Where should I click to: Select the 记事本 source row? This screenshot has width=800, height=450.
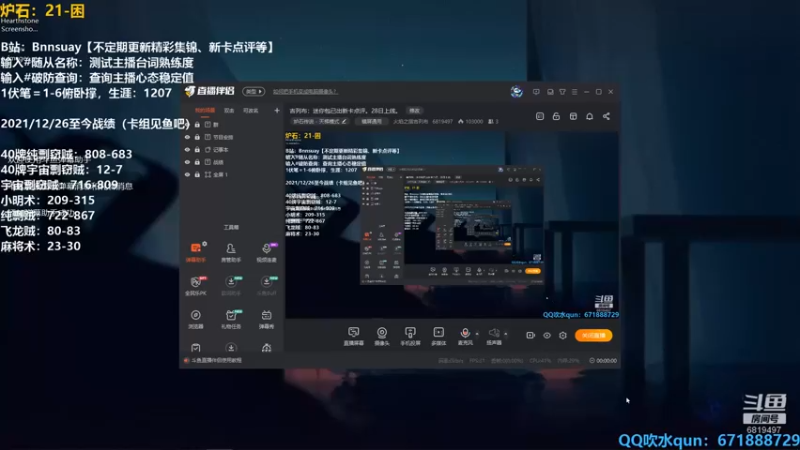coord(232,149)
